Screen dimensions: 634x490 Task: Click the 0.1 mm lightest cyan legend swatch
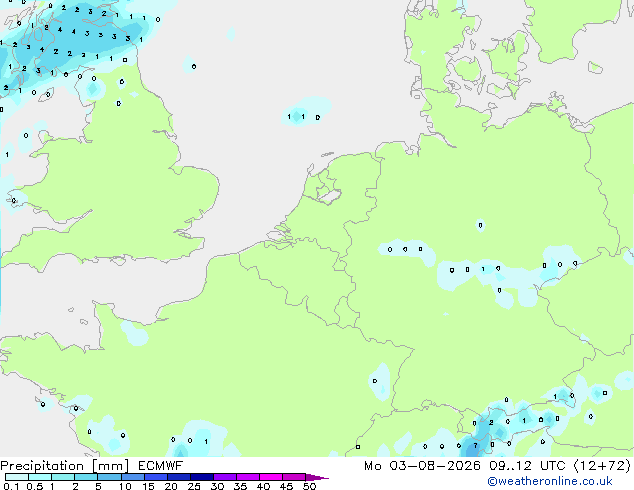pyautogui.click(x=17, y=477)
